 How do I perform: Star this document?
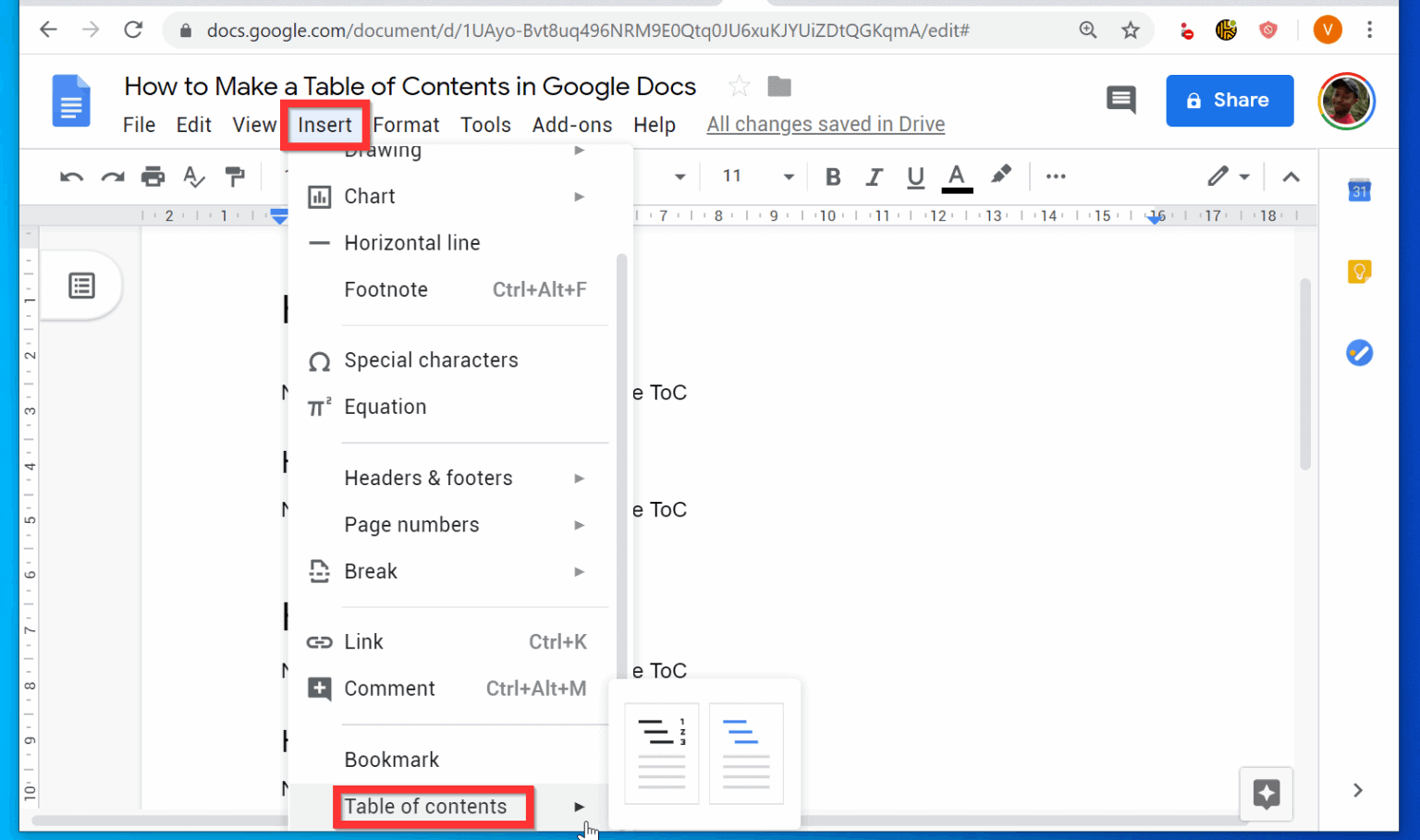coord(739,87)
